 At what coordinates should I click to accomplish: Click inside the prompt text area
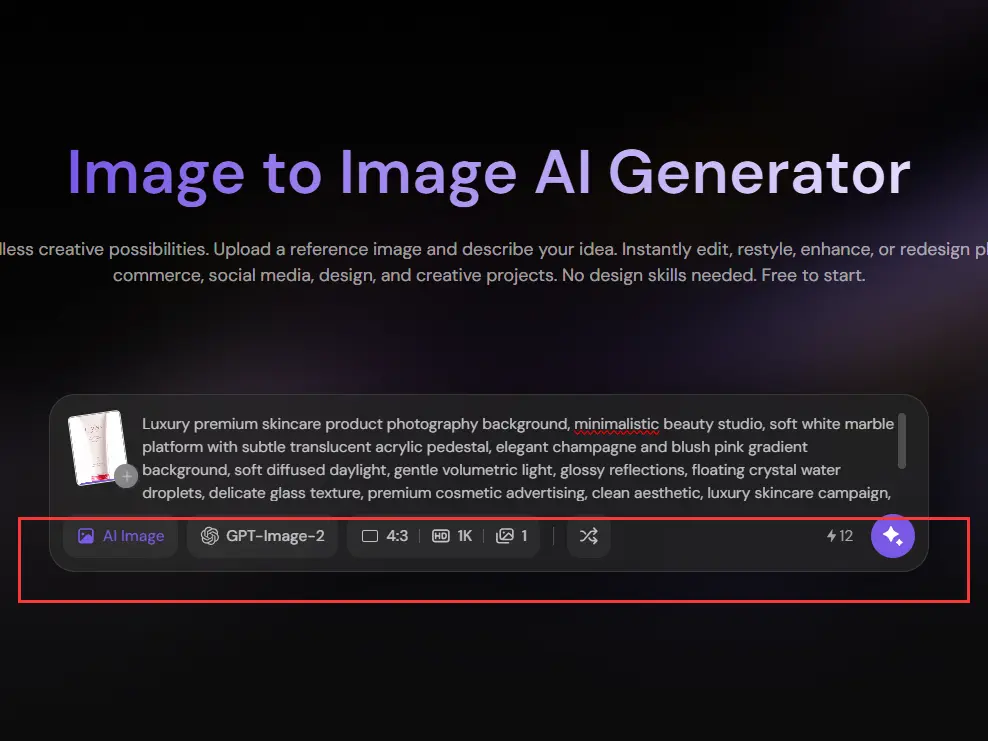(517, 458)
